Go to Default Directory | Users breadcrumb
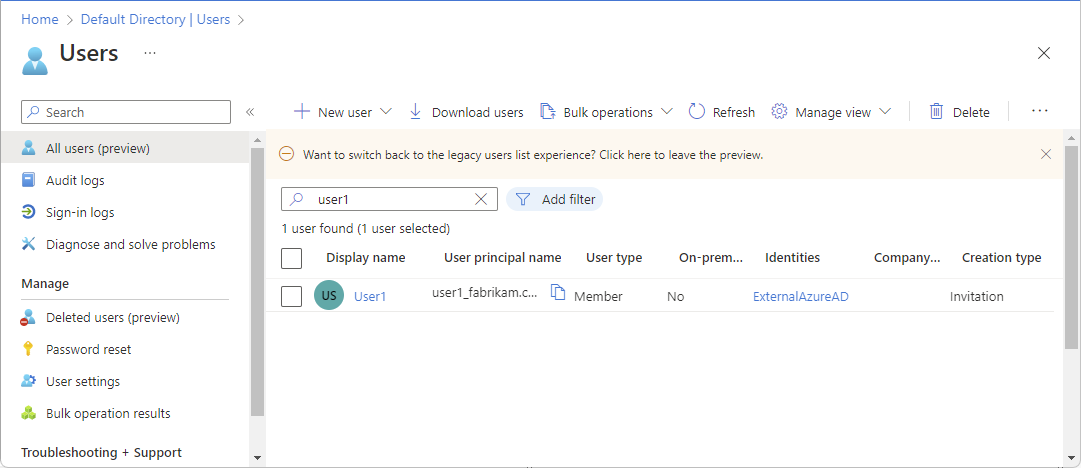The height and width of the screenshot is (468, 1081). coord(155,19)
